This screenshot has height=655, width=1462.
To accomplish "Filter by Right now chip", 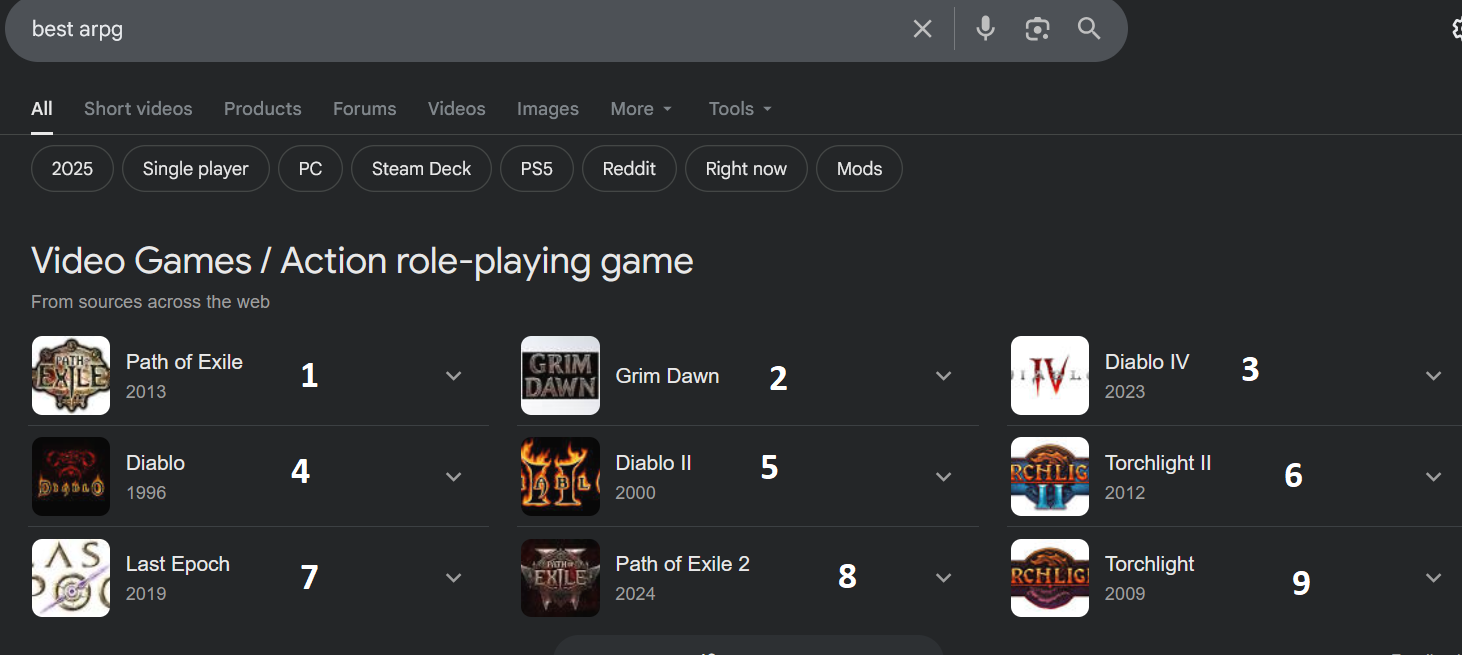I will (x=746, y=169).
